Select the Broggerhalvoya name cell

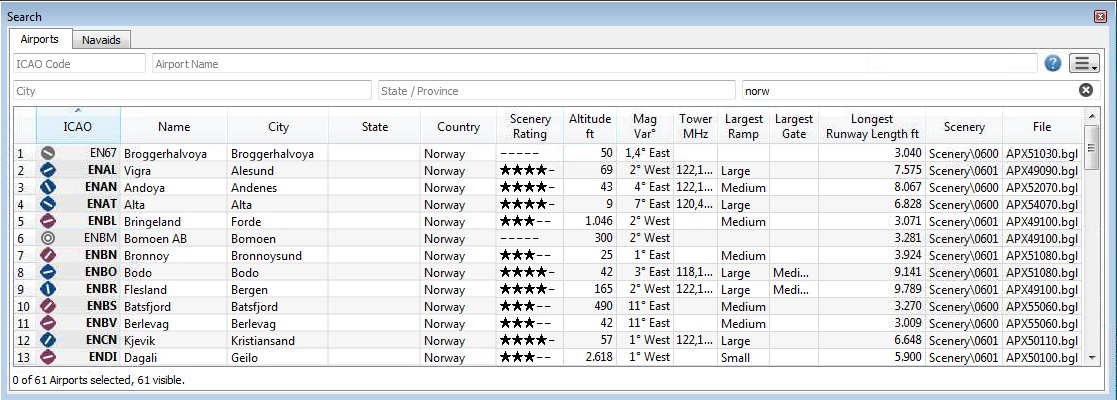point(174,153)
